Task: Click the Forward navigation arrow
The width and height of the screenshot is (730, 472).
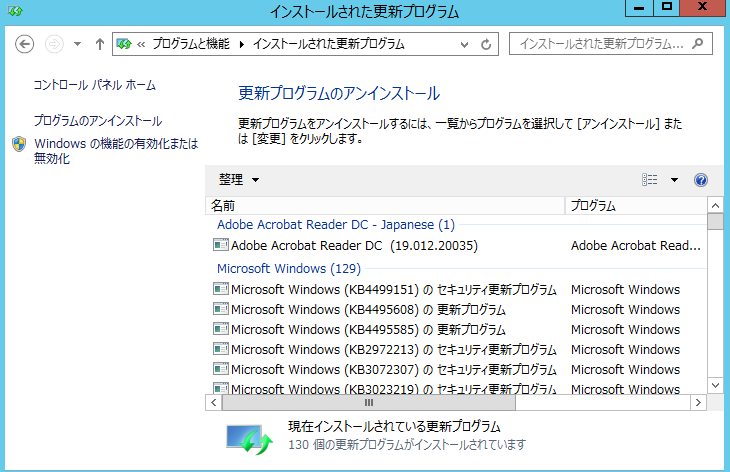Action: tap(54, 44)
